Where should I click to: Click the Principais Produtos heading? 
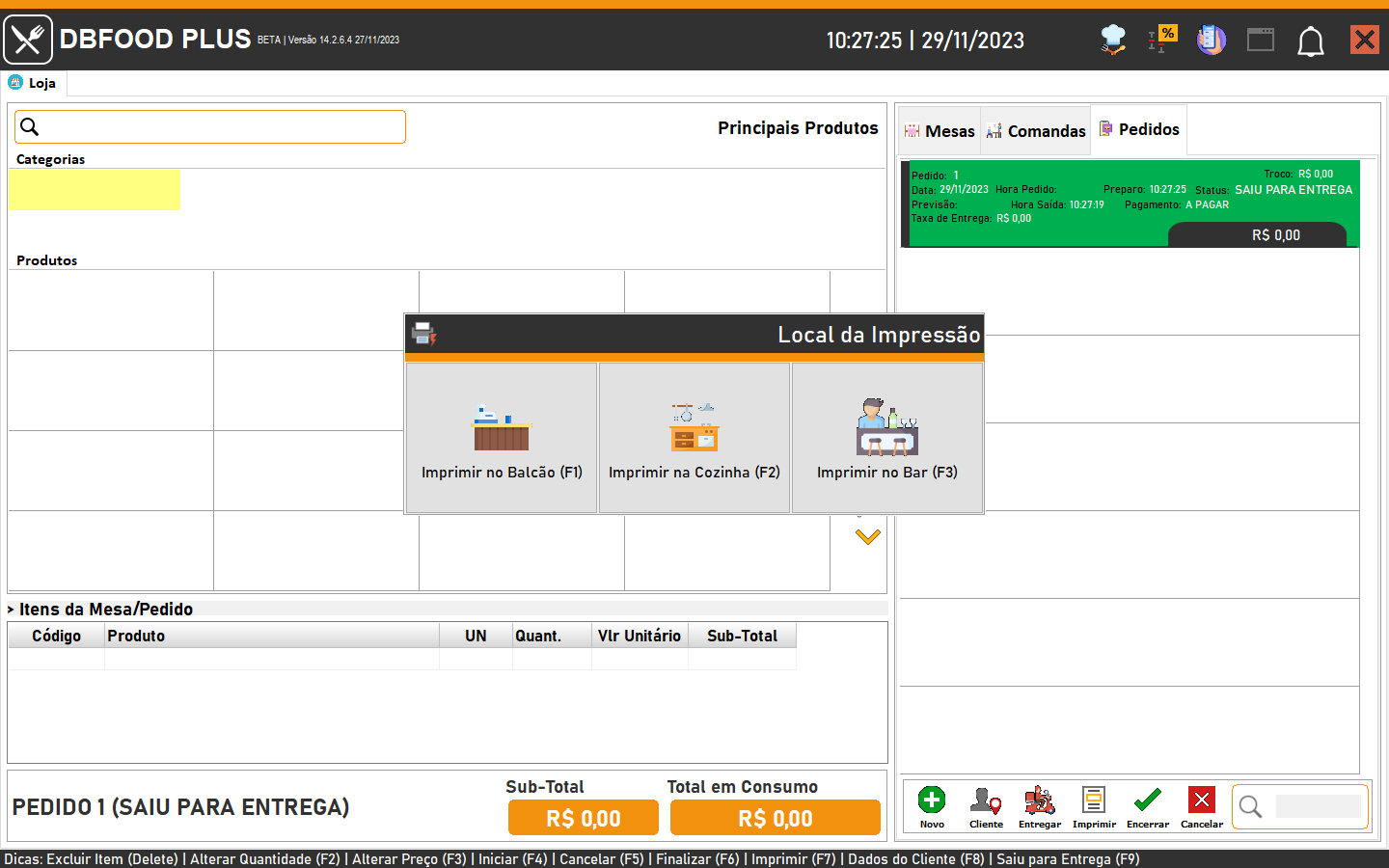[798, 128]
